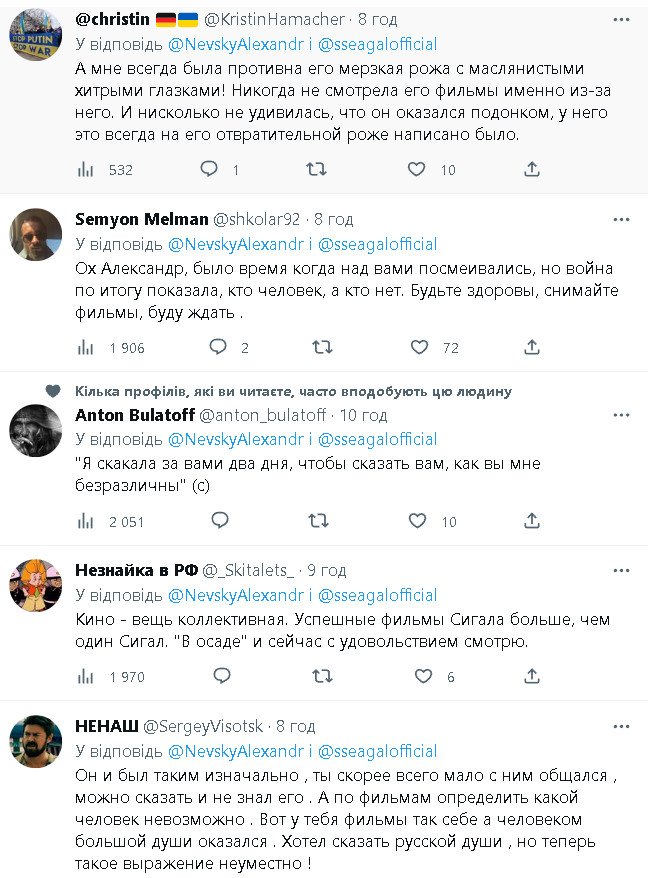Like Anton Bulatoff's tweet
This screenshot has width=648, height=878.
click(418, 521)
